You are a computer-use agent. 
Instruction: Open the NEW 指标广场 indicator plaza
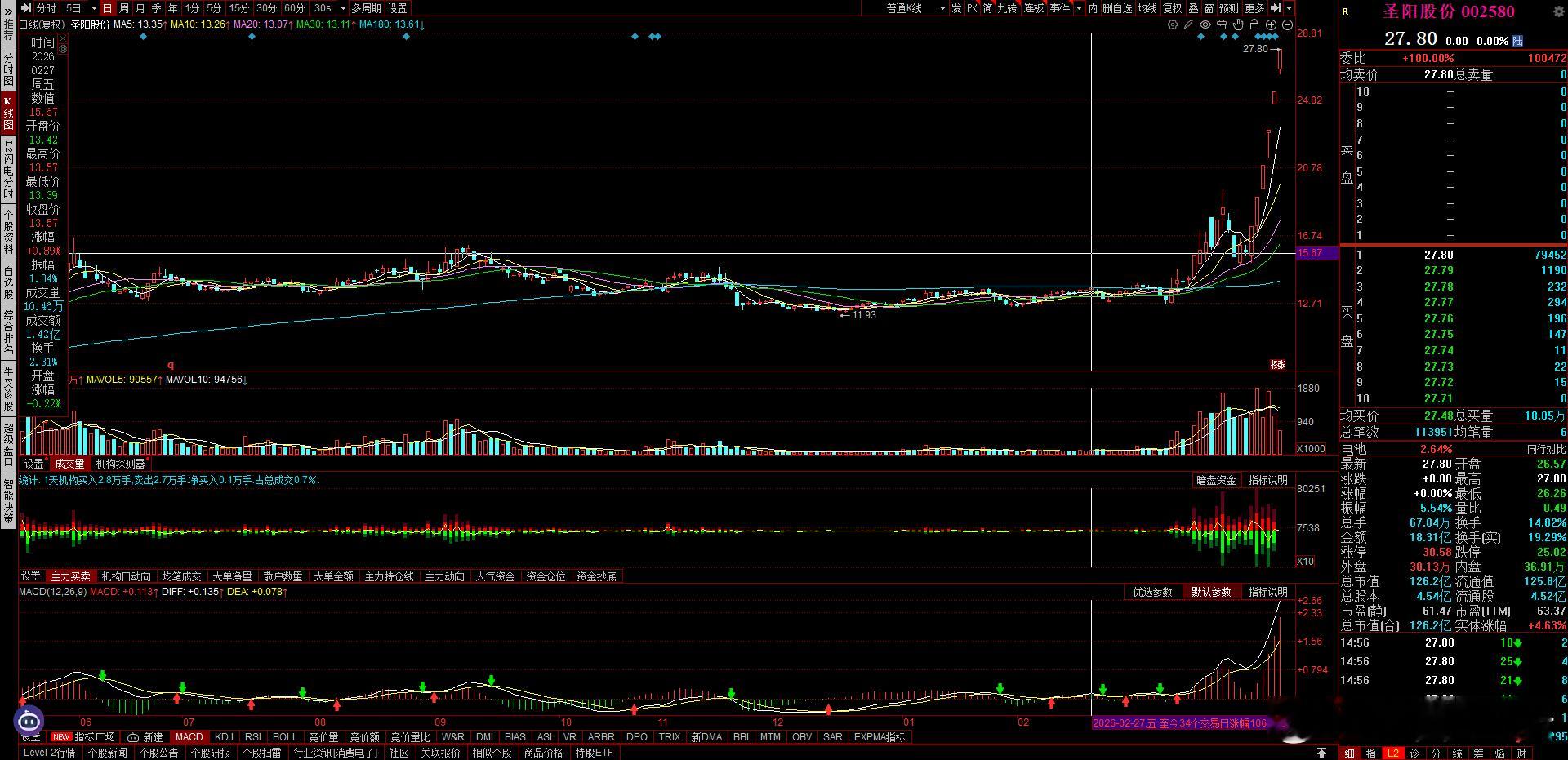click(x=83, y=737)
